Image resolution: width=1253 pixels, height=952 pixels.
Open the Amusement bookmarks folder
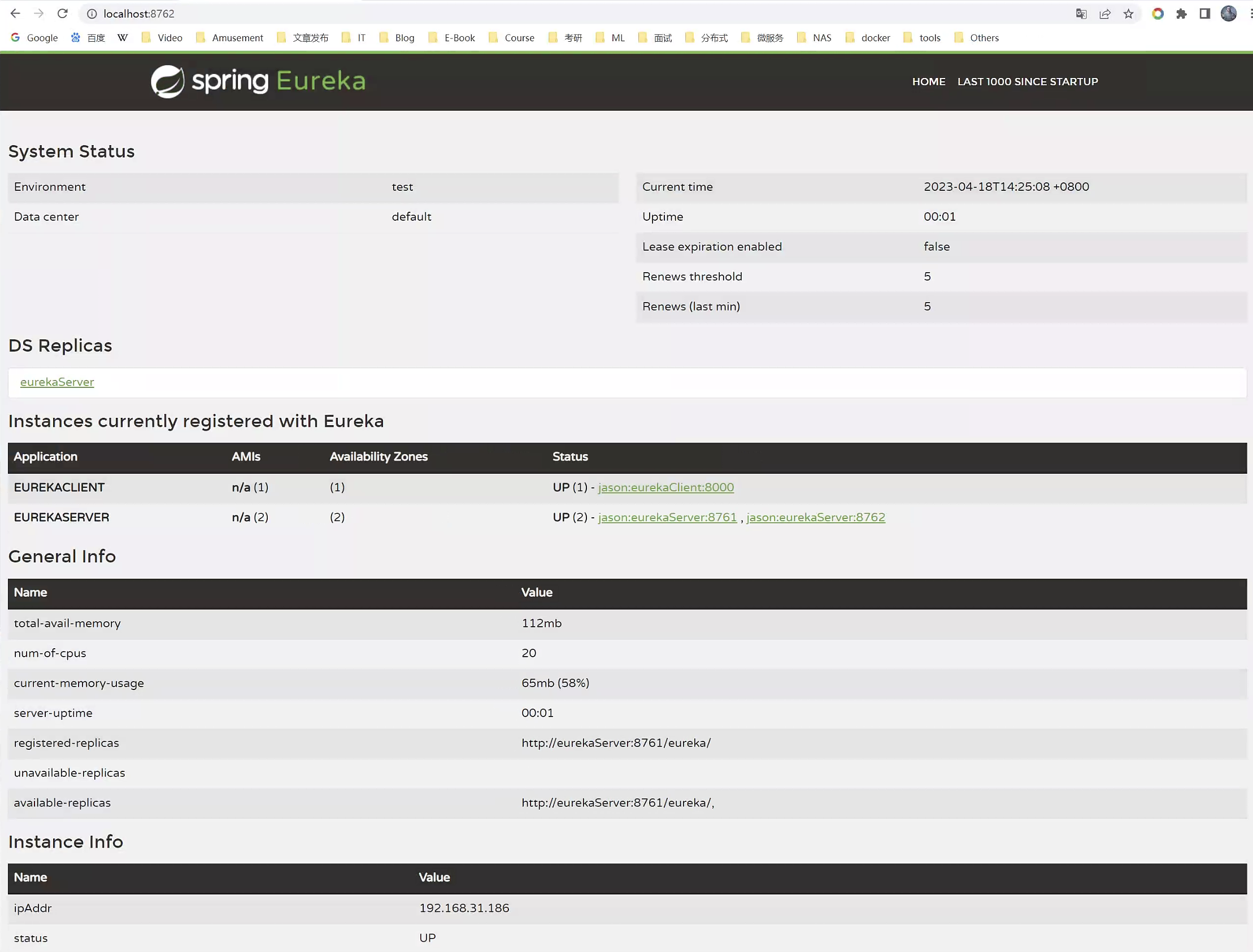pyautogui.click(x=229, y=38)
